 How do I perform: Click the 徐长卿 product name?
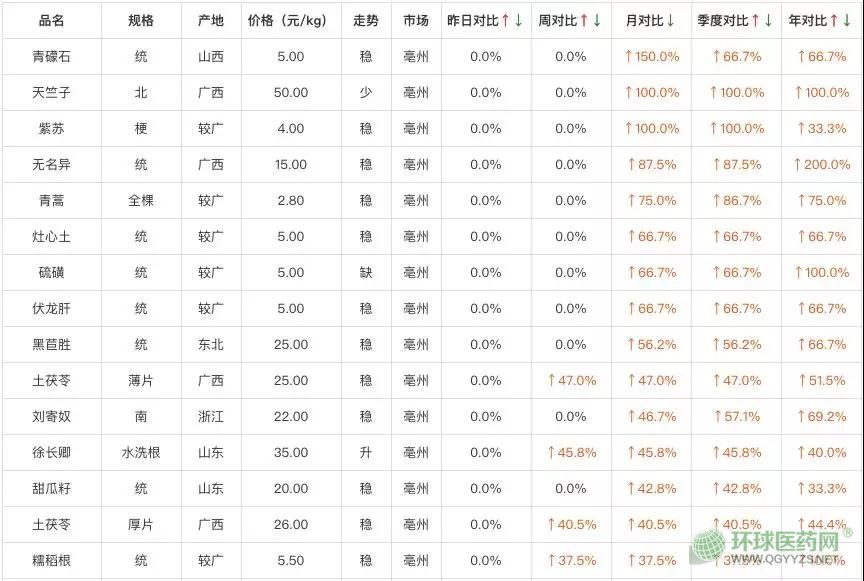pos(51,453)
